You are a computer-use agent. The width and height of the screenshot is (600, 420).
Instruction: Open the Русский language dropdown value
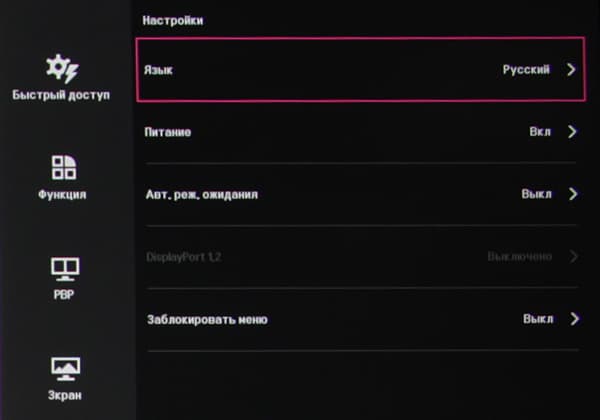tap(526, 70)
